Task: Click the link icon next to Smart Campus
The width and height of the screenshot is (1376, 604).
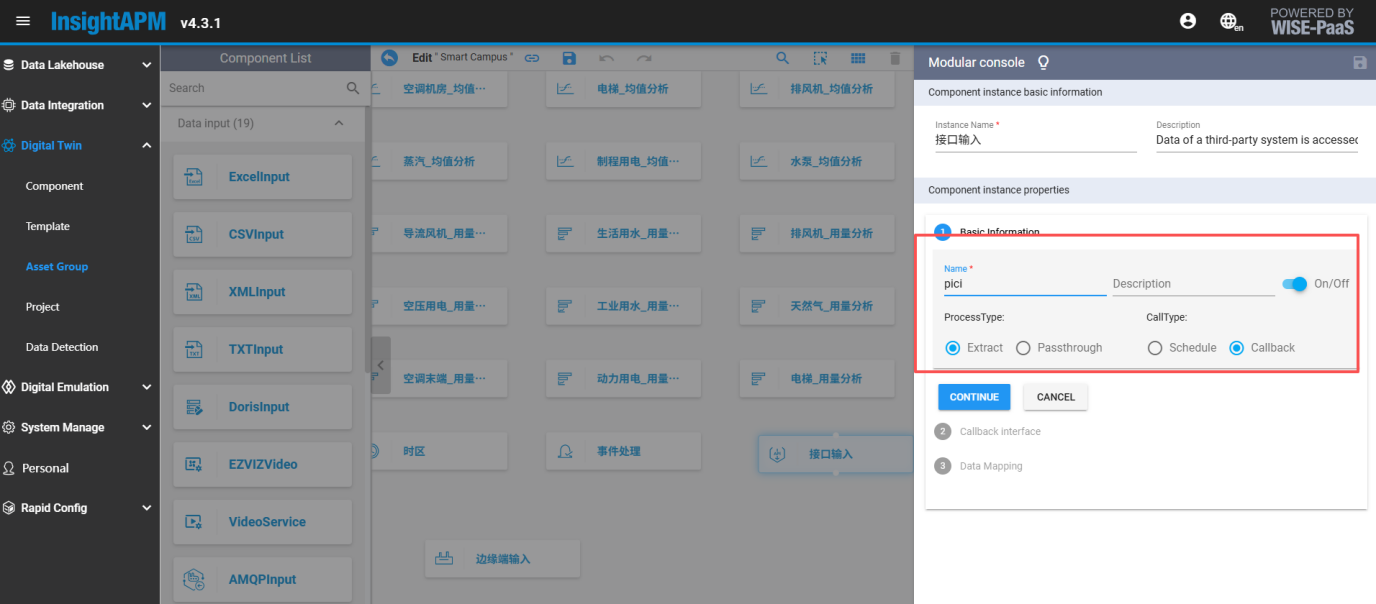Action: pyautogui.click(x=532, y=59)
